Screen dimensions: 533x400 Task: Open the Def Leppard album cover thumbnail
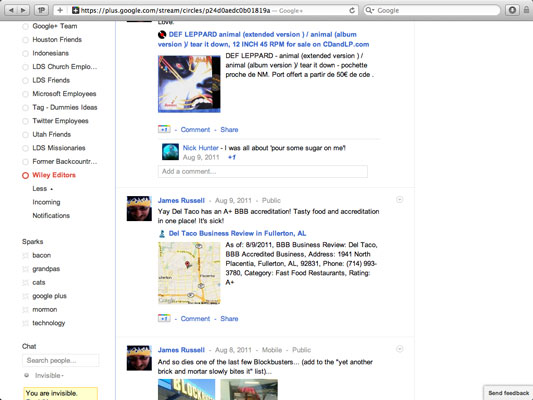pyautogui.click(x=189, y=84)
